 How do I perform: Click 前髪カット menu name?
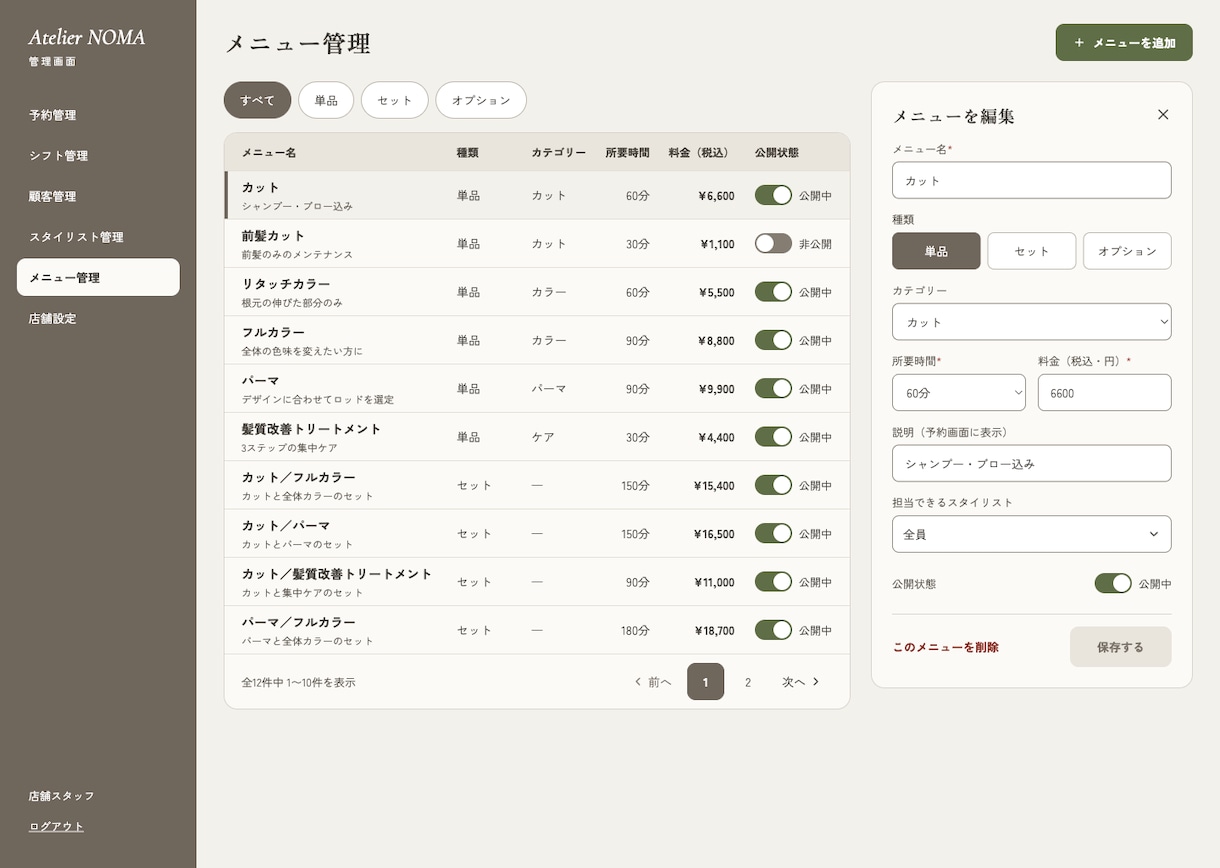(x=273, y=236)
